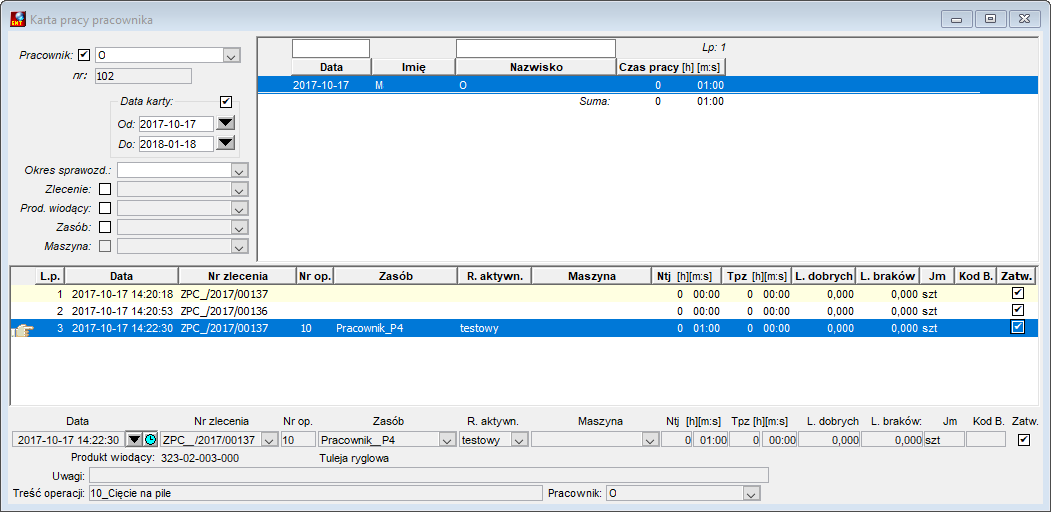Enable the Zlecenie filter checkbox
The width and height of the screenshot is (1051, 512).
[x=105, y=190]
